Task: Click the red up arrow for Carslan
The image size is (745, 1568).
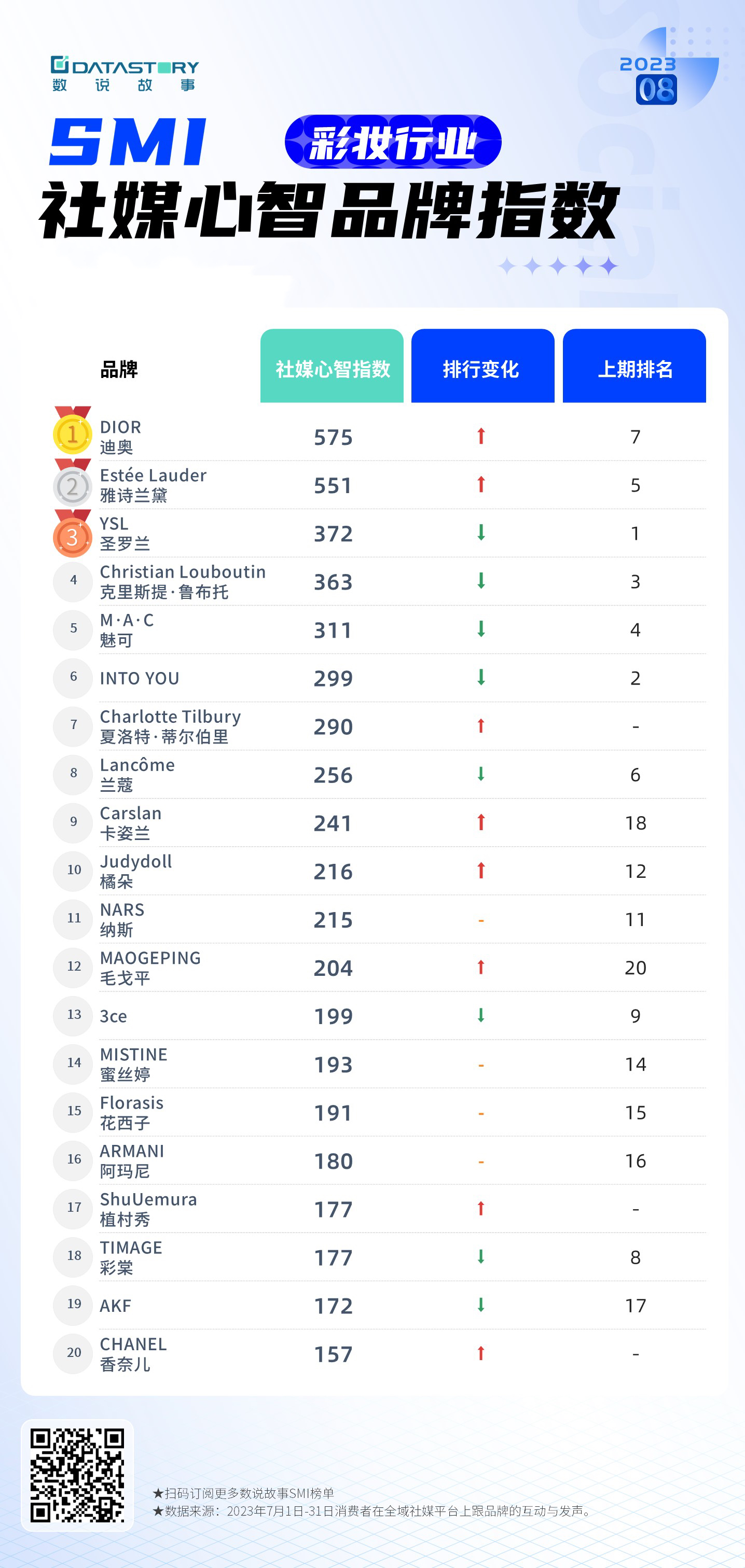Action: coord(480,822)
